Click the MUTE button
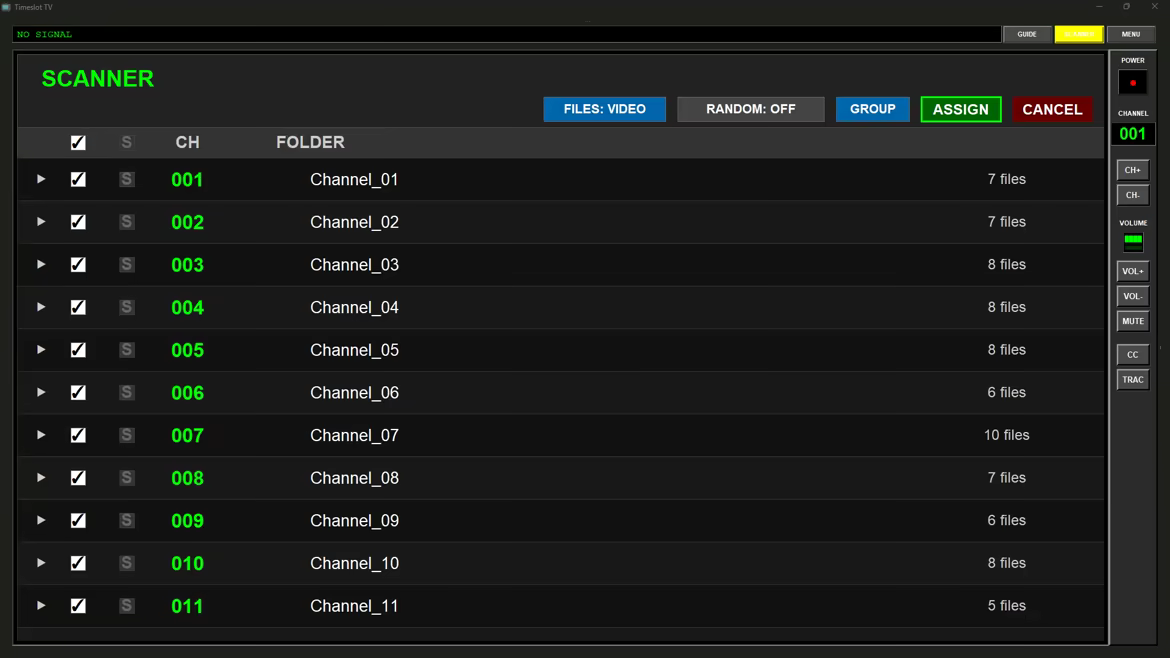This screenshot has width=1170, height=658. [1133, 322]
